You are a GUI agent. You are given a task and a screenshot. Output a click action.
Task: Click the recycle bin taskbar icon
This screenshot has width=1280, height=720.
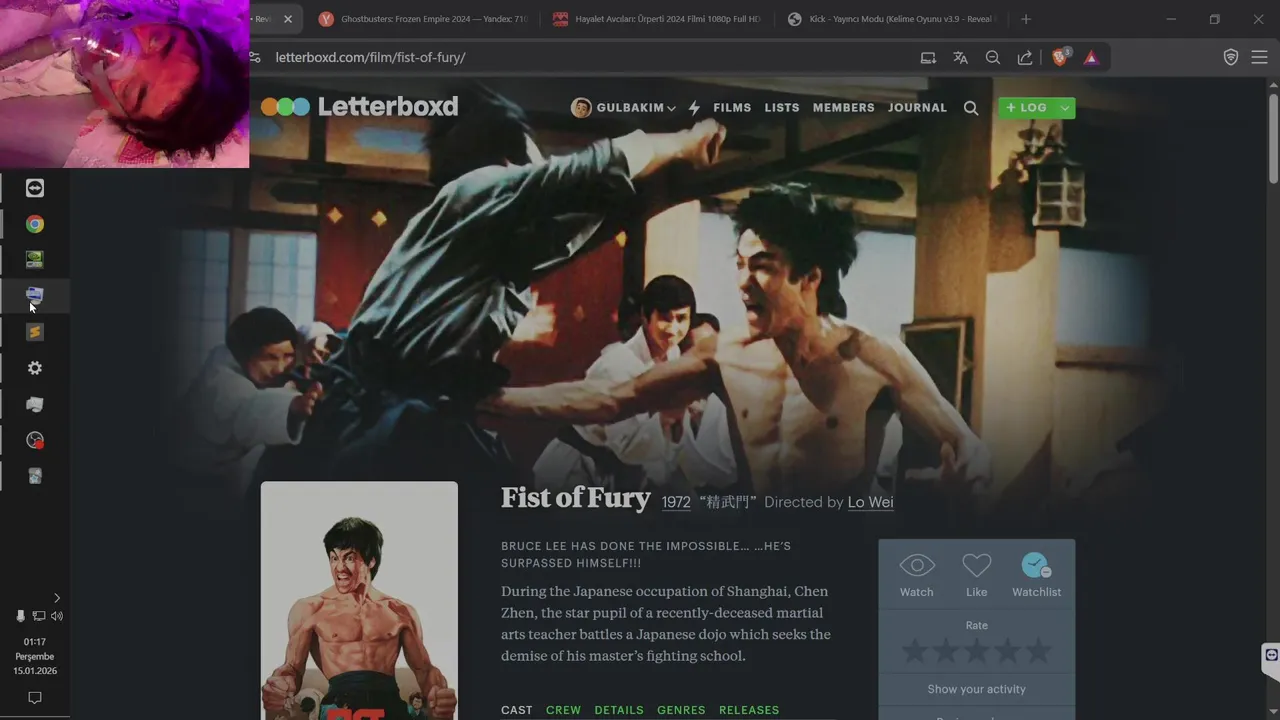35,476
